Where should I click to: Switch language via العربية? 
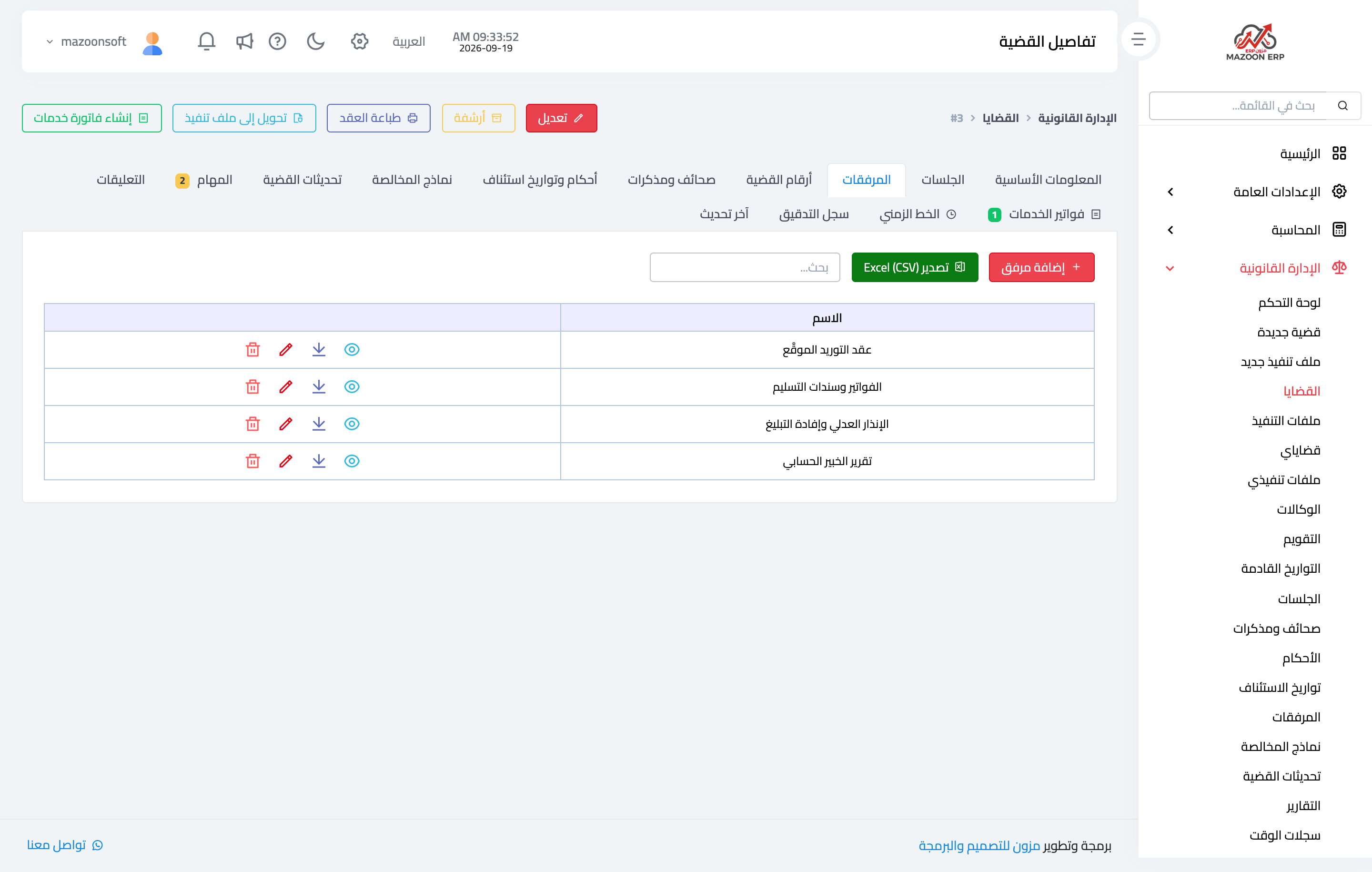[409, 41]
